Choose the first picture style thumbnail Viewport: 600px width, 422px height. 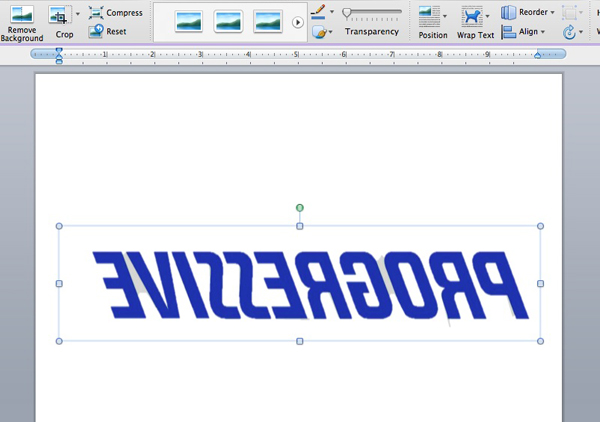[x=189, y=21]
